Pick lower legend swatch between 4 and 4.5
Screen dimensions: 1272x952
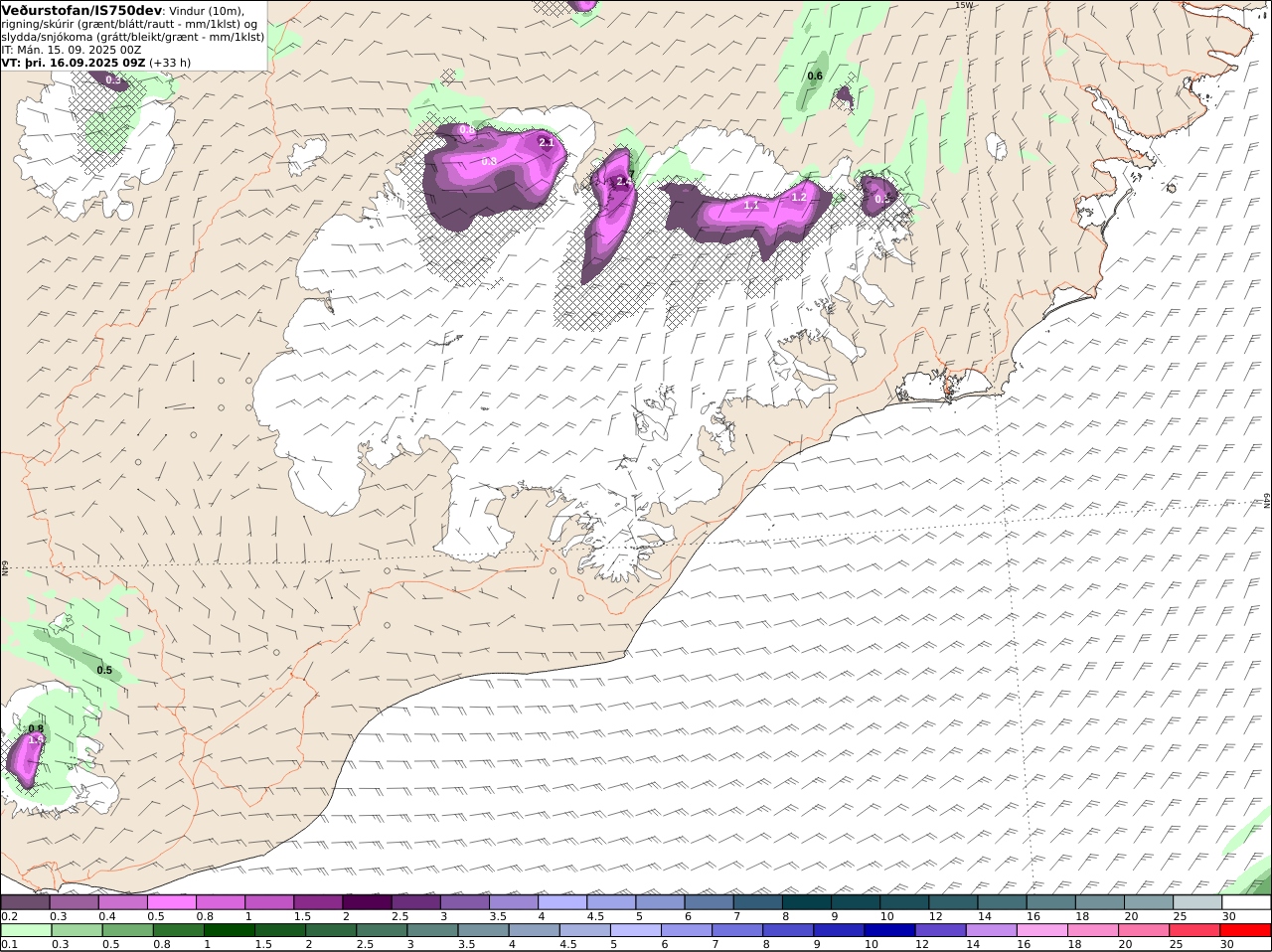click(x=533, y=930)
